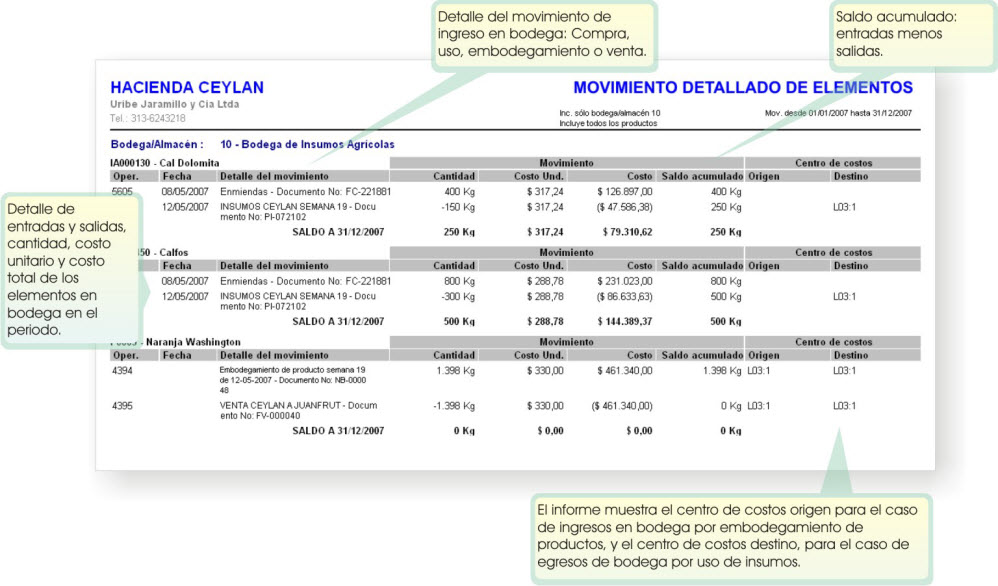Image resolution: width=998 pixels, height=586 pixels.
Task: Select operation number 4394
Action: click(122, 370)
